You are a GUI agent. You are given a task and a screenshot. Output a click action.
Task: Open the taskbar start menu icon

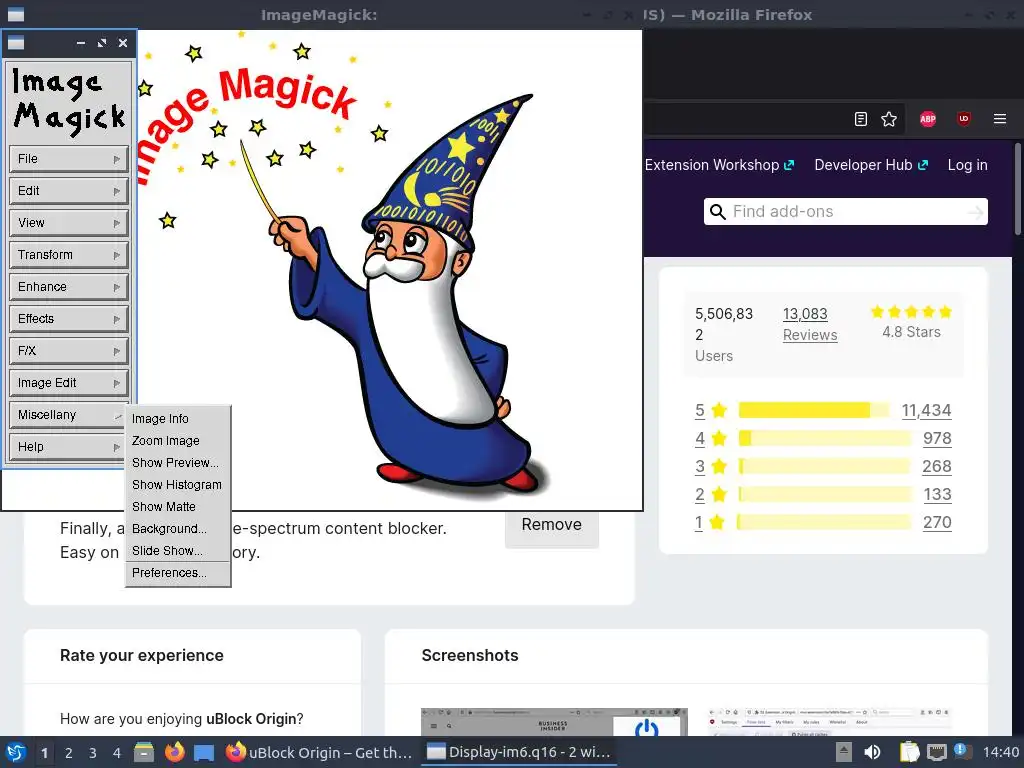(16, 752)
